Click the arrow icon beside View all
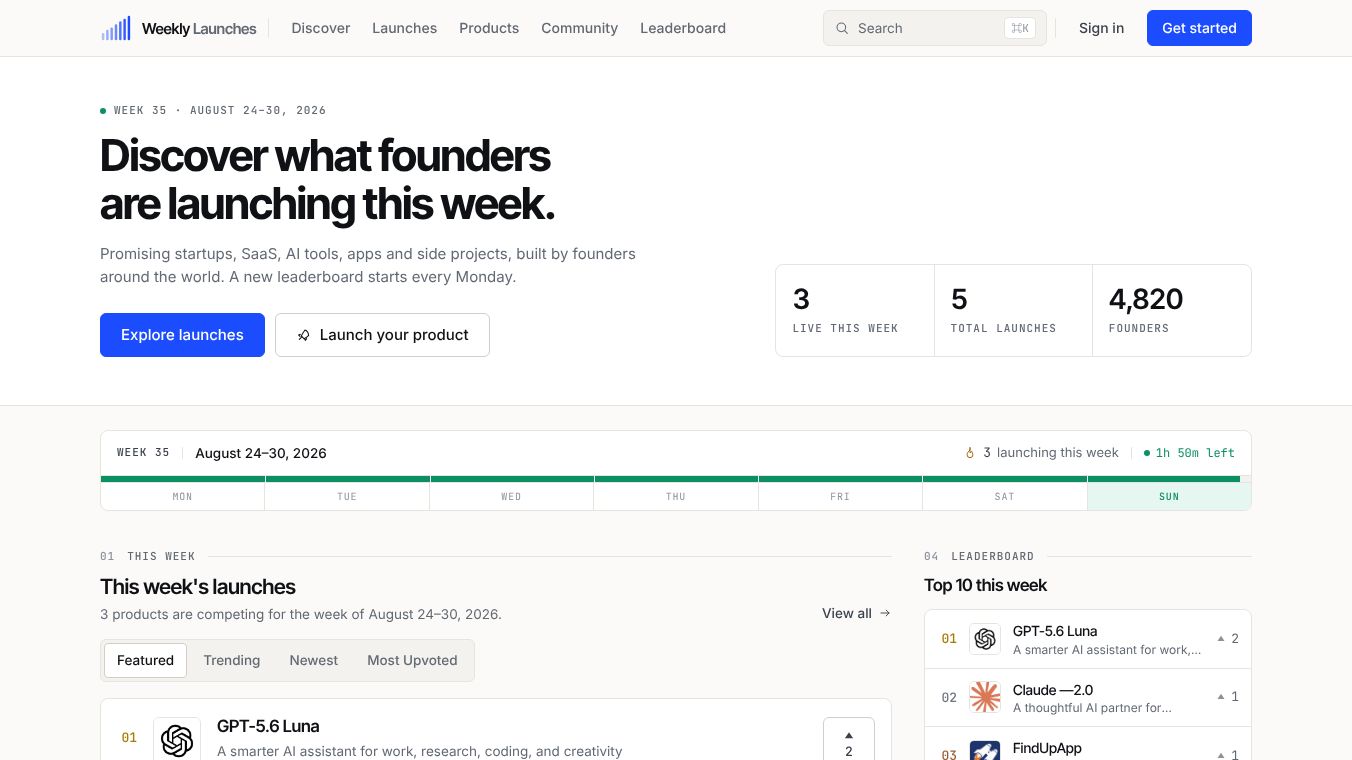Screen dimensions: 1352x760 coord(885,613)
